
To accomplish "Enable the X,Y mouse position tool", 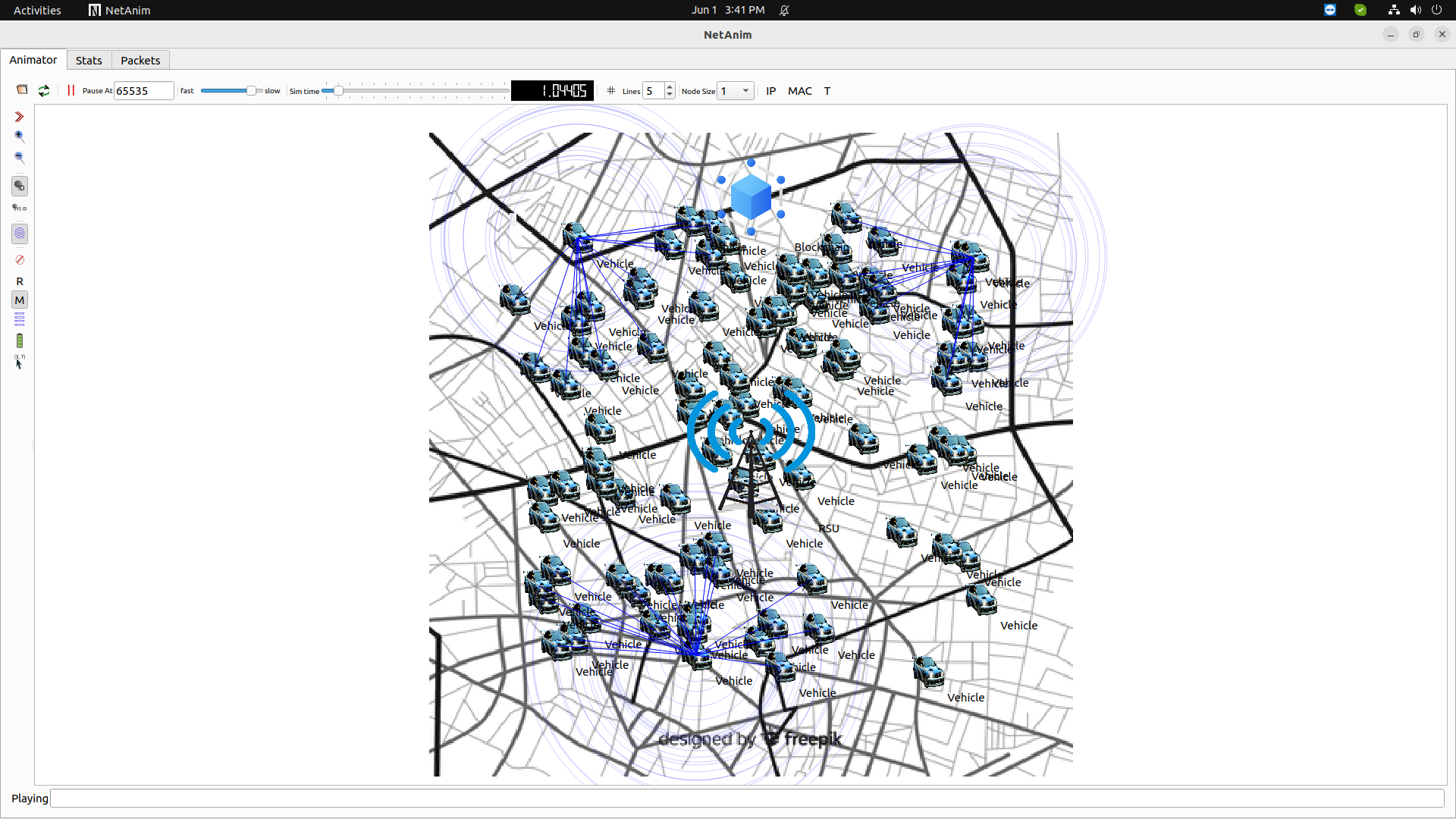I will tap(20, 362).
